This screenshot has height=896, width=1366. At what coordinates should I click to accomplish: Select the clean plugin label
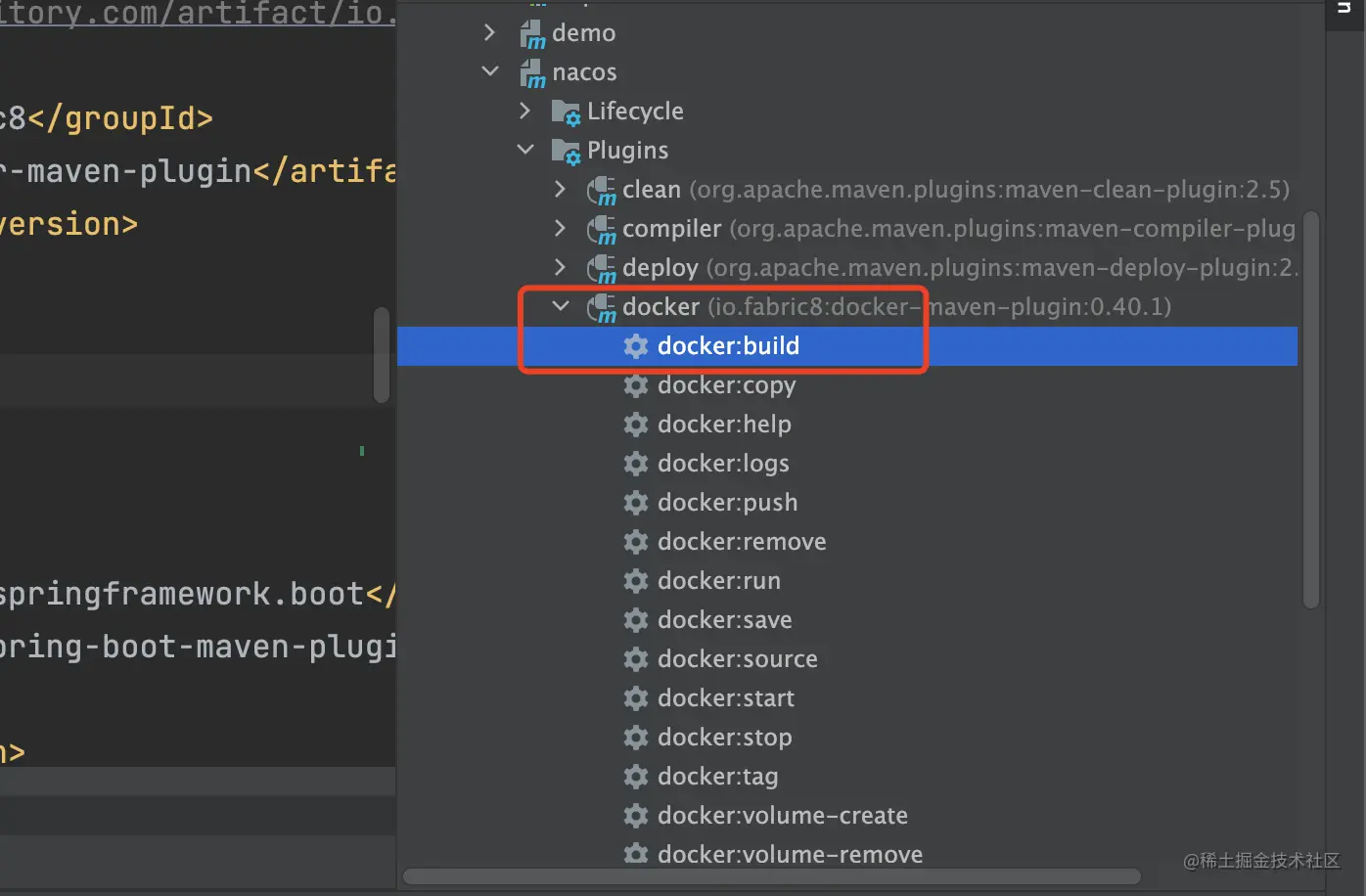(x=652, y=189)
